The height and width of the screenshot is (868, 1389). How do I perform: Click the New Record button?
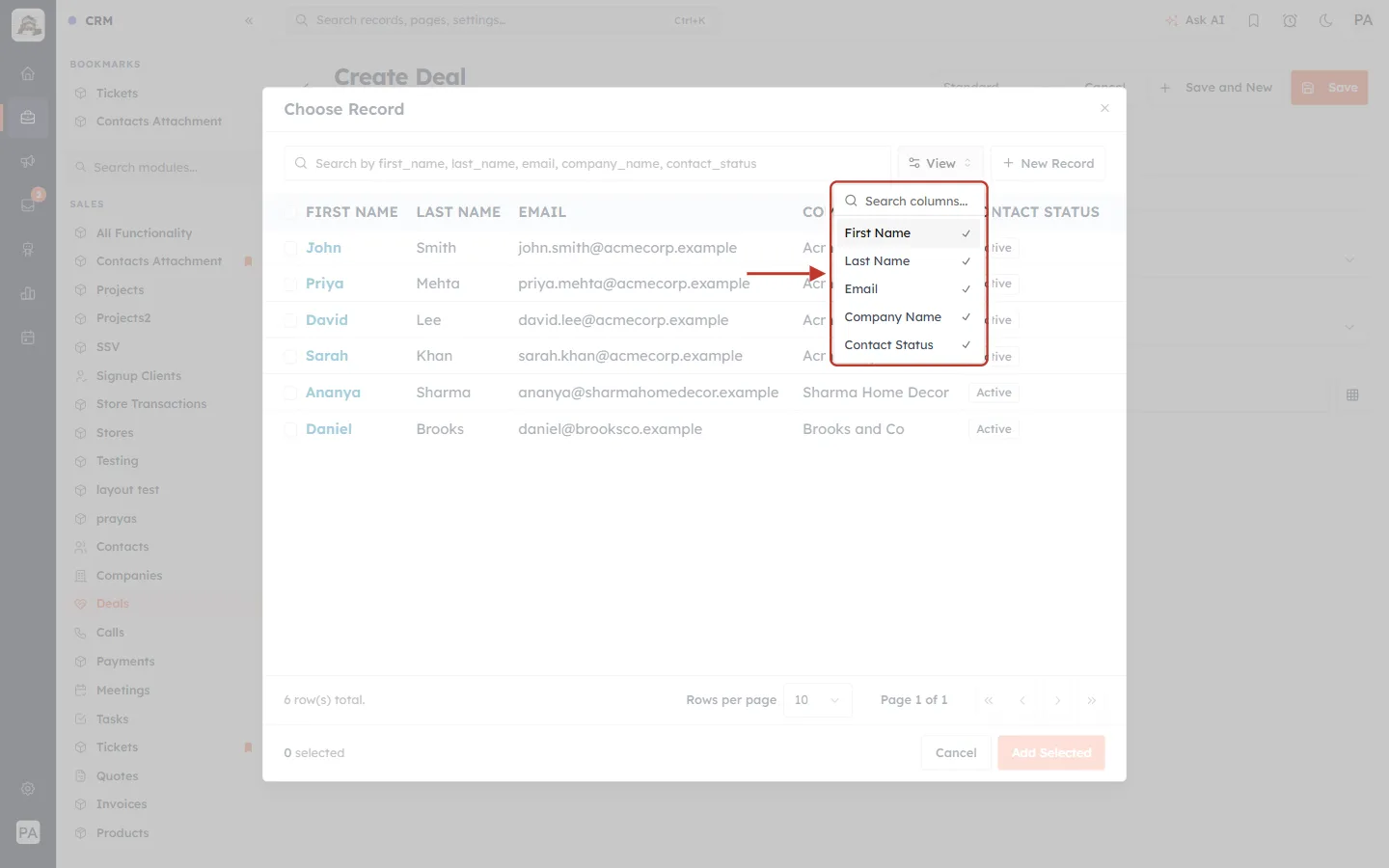1048,164
